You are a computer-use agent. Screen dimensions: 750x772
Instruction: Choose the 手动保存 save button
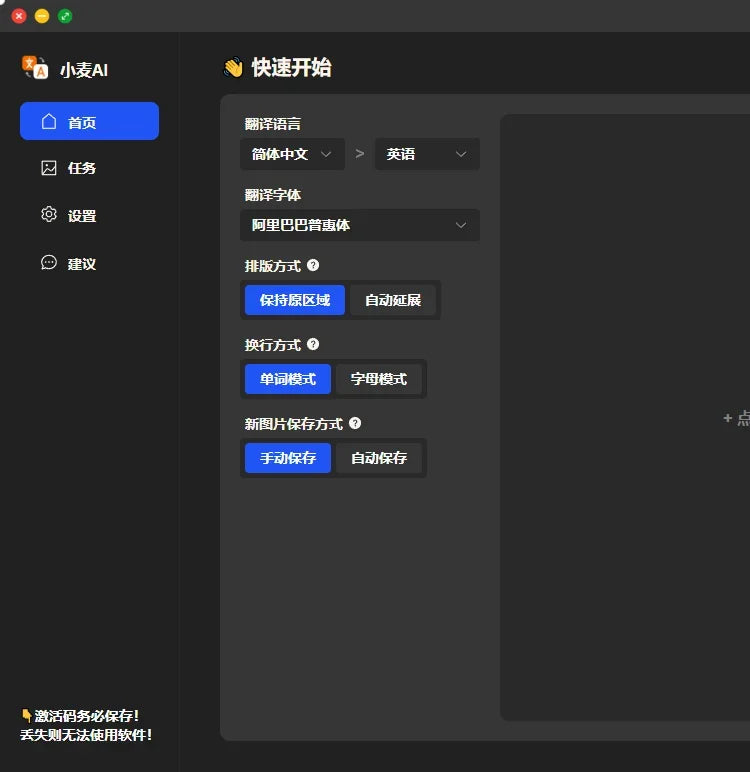coord(288,458)
